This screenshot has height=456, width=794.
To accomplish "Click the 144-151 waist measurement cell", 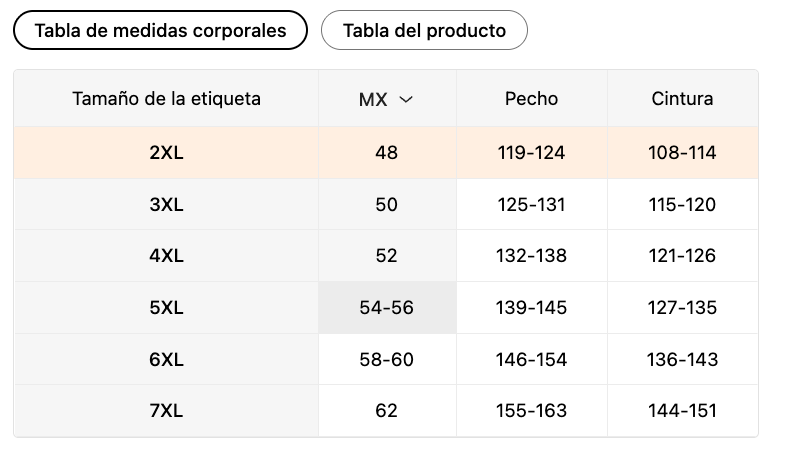I will click(682, 411).
